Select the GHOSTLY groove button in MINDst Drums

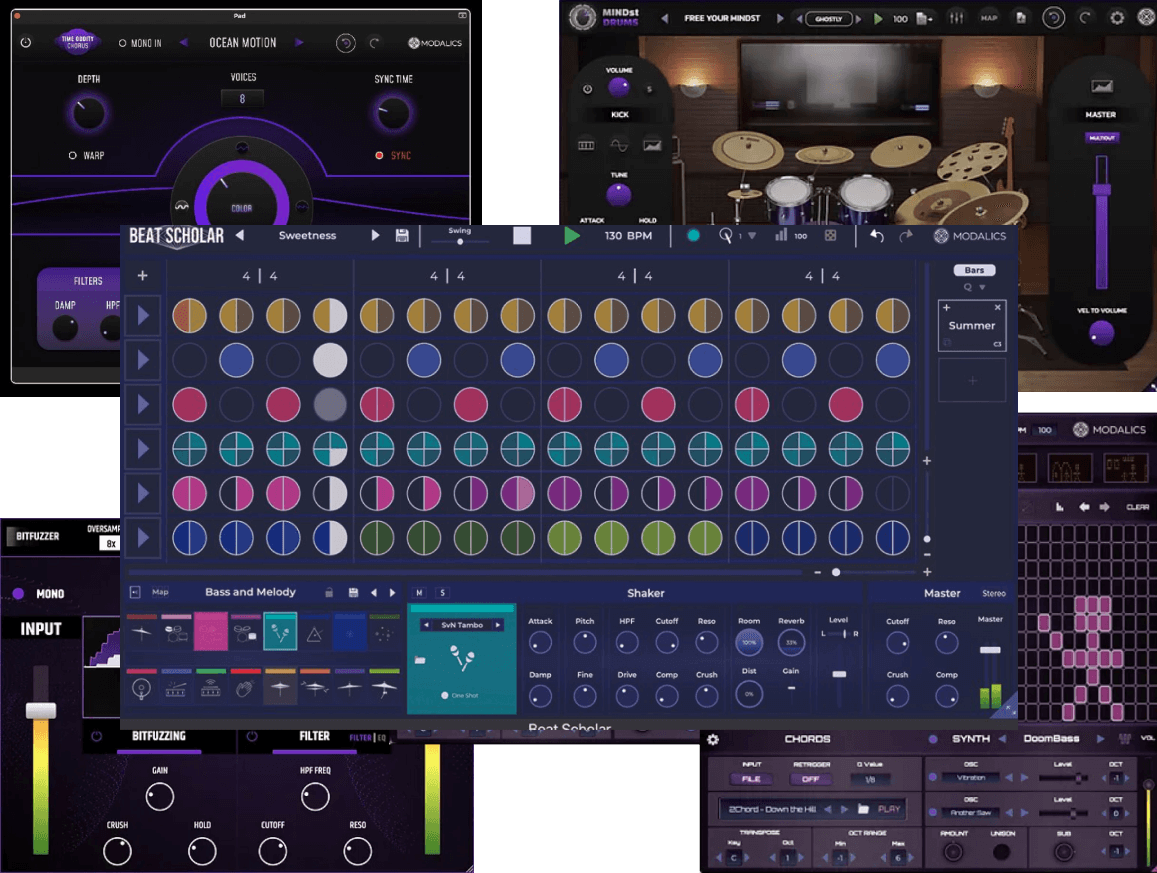coord(829,18)
